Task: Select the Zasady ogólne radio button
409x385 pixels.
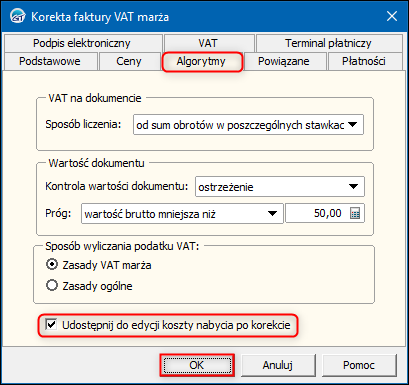Action: 52,286
